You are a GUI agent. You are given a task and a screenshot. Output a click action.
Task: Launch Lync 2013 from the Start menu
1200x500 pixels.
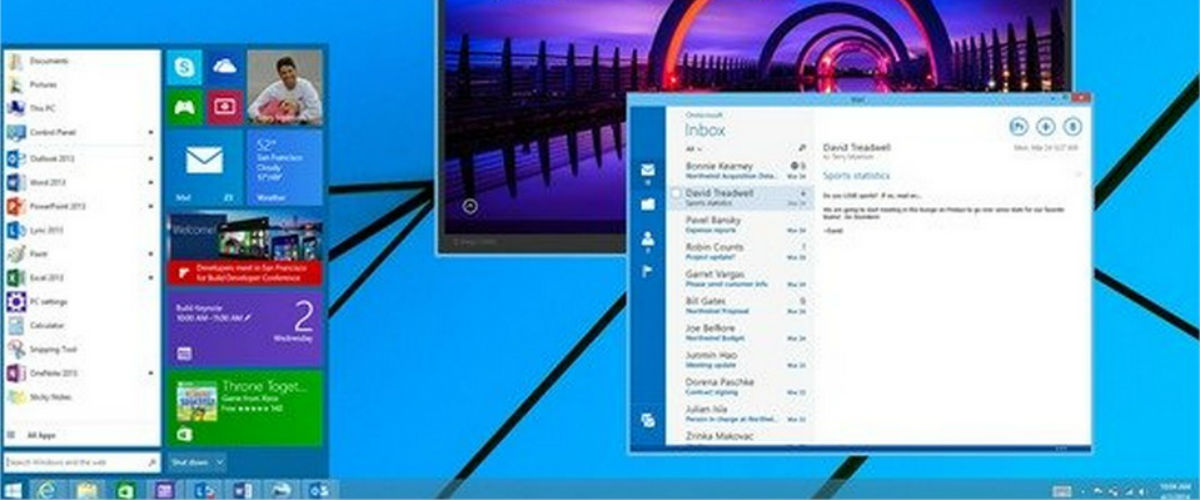82,229
